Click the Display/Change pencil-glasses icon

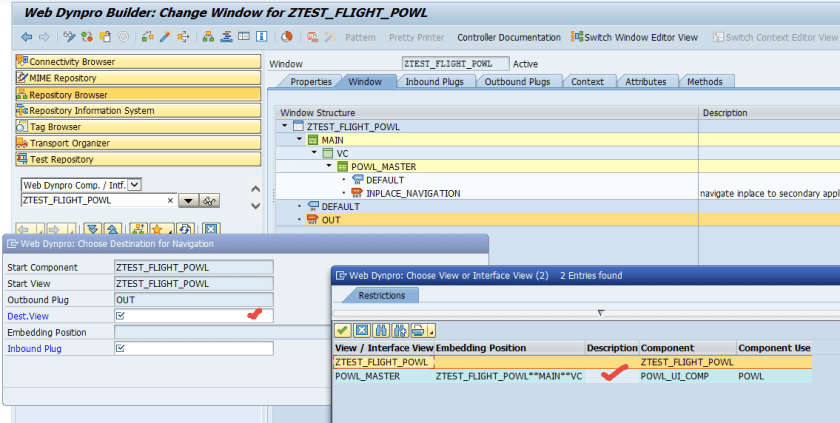coord(69,37)
